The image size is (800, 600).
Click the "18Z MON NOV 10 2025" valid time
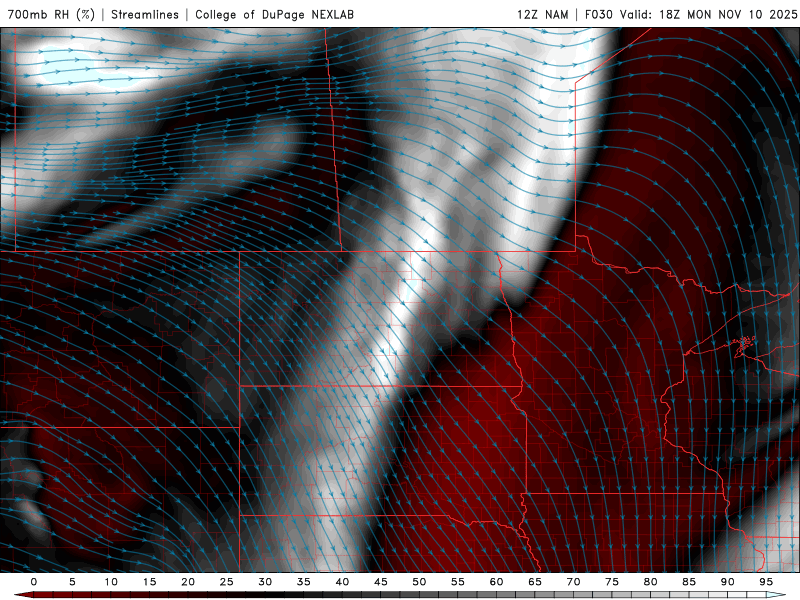point(728,14)
